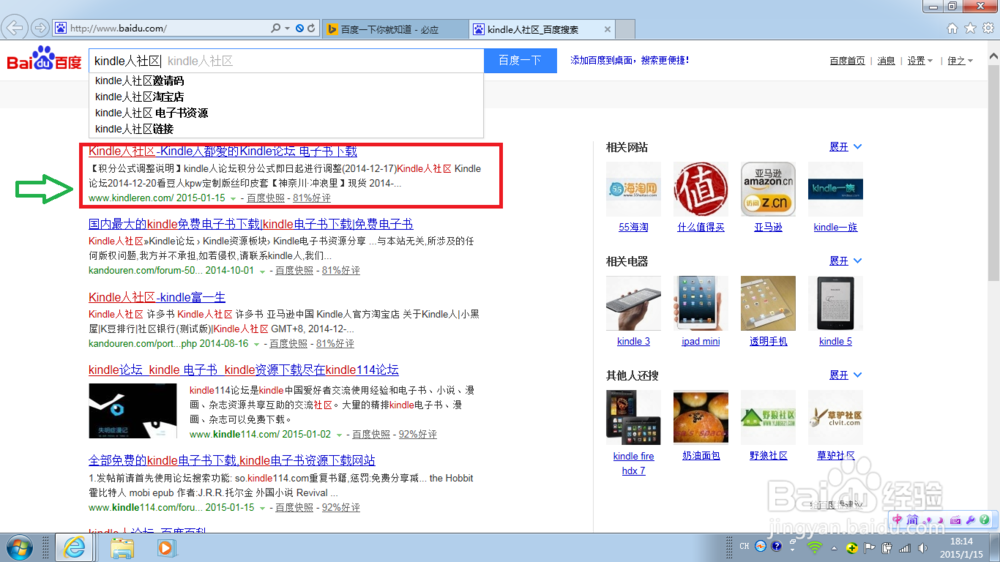Expand 展开 for 其他人还搜 section
The image size is (1000, 562).
(845, 375)
